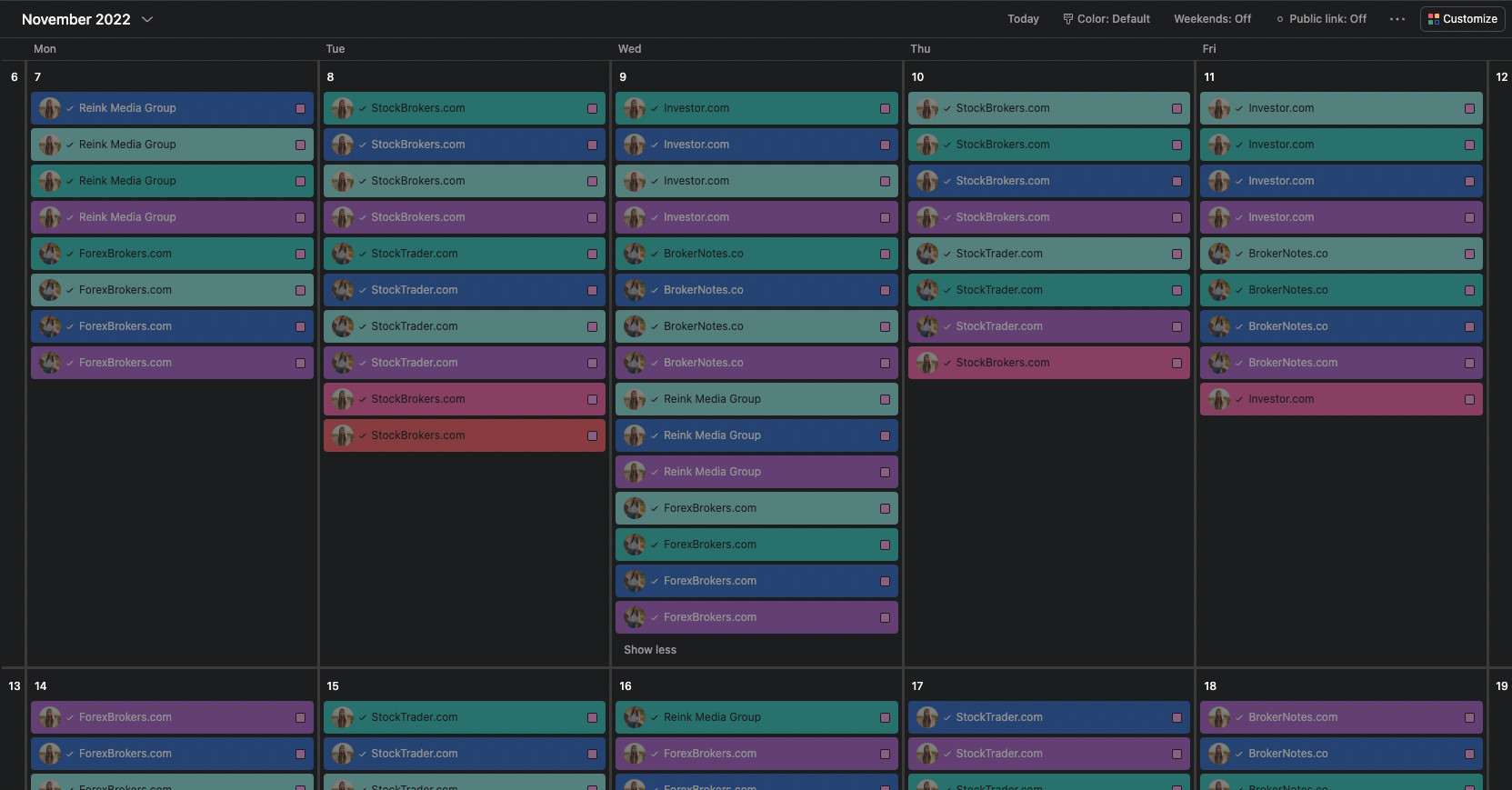Image resolution: width=1512 pixels, height=790 pixels.
Task: Collapse Wednesday 9 tasks with Show less
Action: pyautogui.click(x=650, y=650)
